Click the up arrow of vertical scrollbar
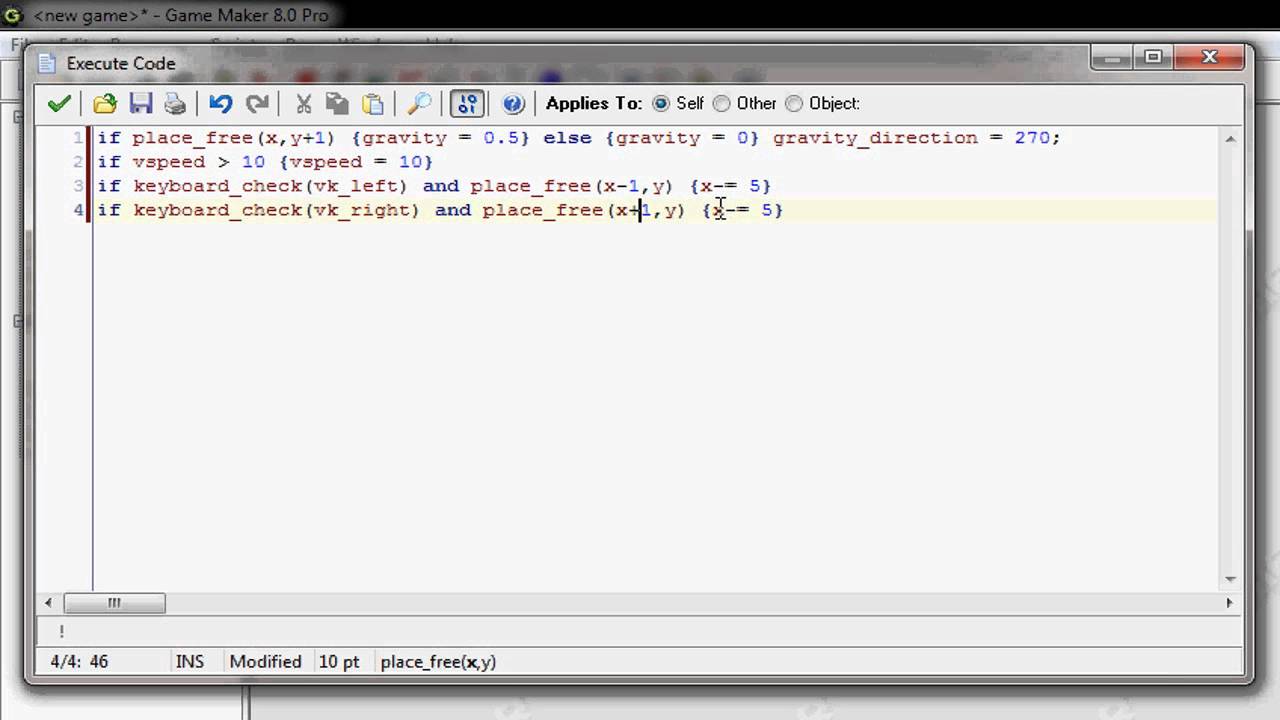This screenshot has width=1280, height=720. point(1230,139)
